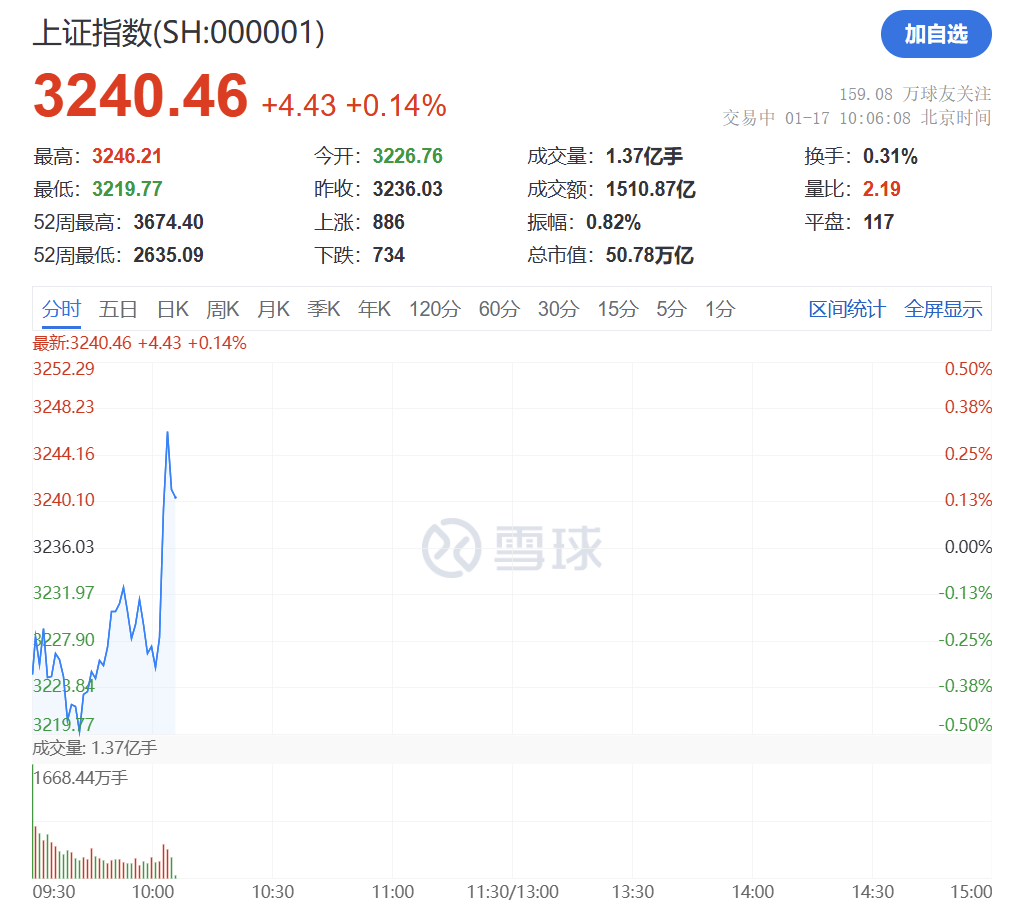
Task: Click the 3240.10 axis label
Action: [x=64, y=500]
